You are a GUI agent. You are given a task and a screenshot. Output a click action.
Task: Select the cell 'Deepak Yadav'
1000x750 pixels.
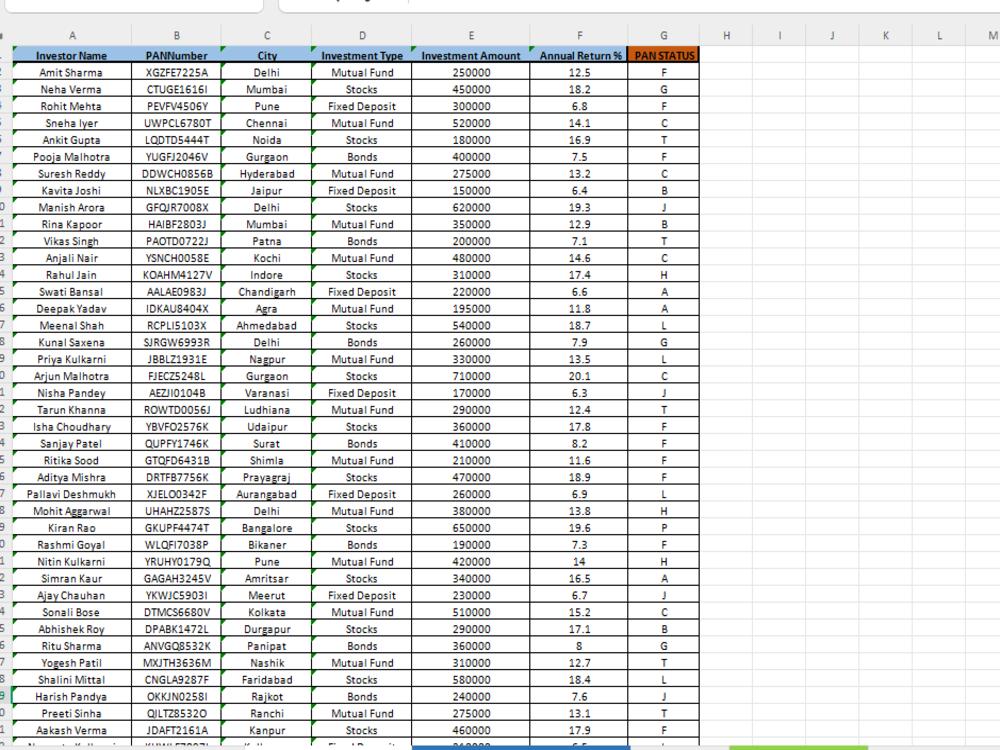click(72, 309)
